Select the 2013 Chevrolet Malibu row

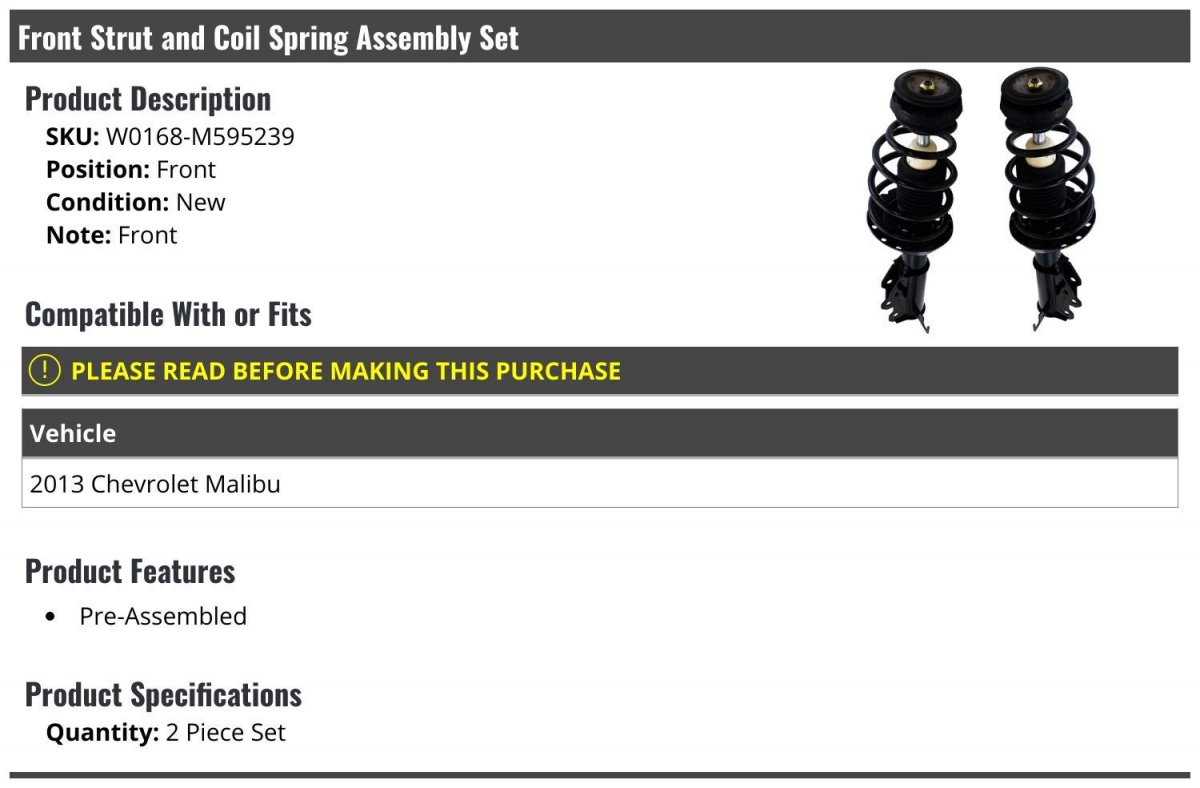[x=600, y=484]
